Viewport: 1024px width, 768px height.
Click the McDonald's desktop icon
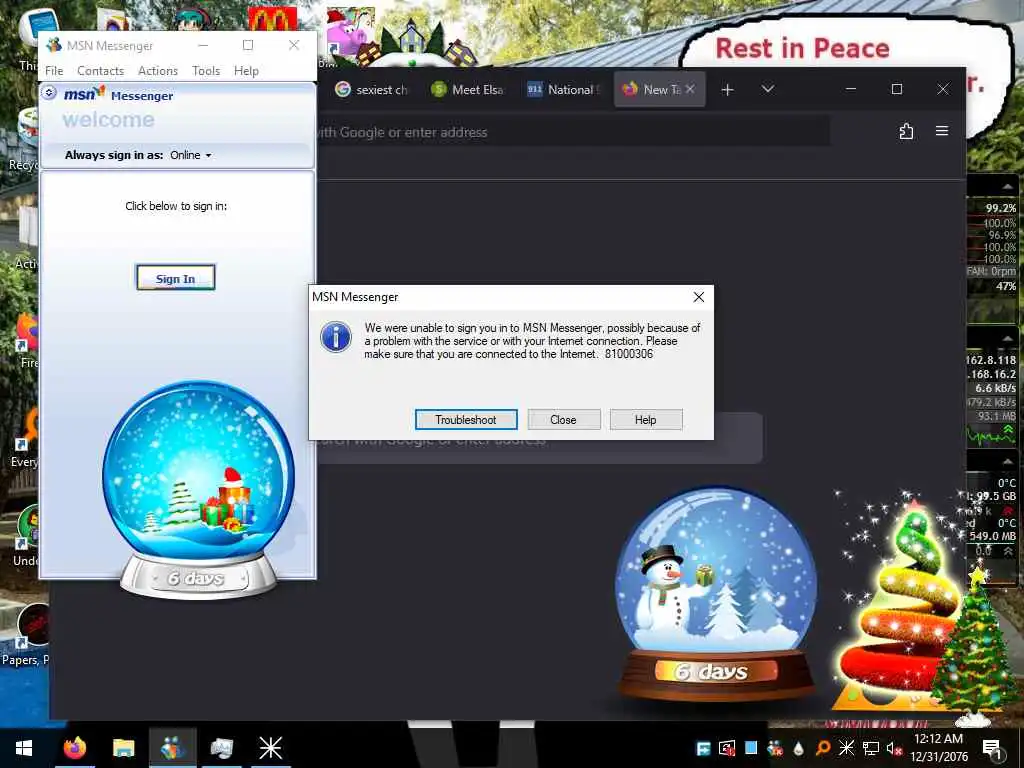272,20
